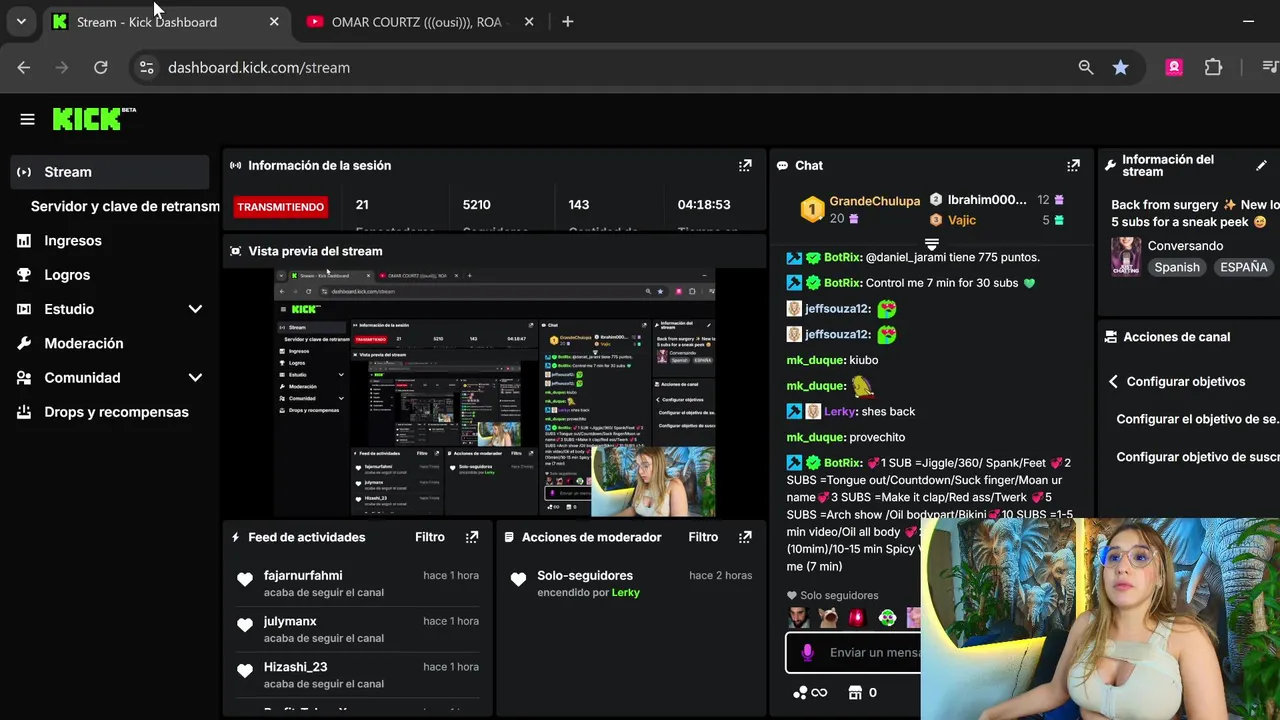Edit stream information with pencil icon
The image size is (1280, 720).
tap(1261, 165)
